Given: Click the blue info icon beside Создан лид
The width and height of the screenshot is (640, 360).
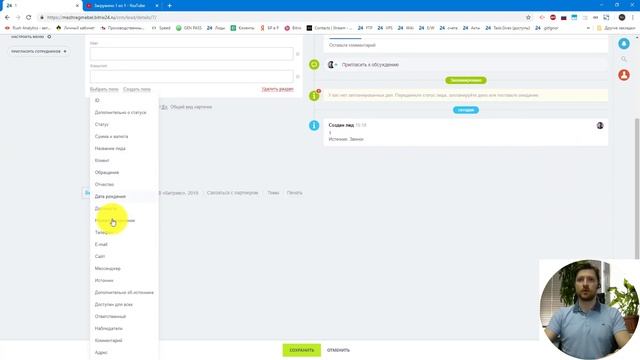Looking at the screenshot, I should click(x=314, y=125).
